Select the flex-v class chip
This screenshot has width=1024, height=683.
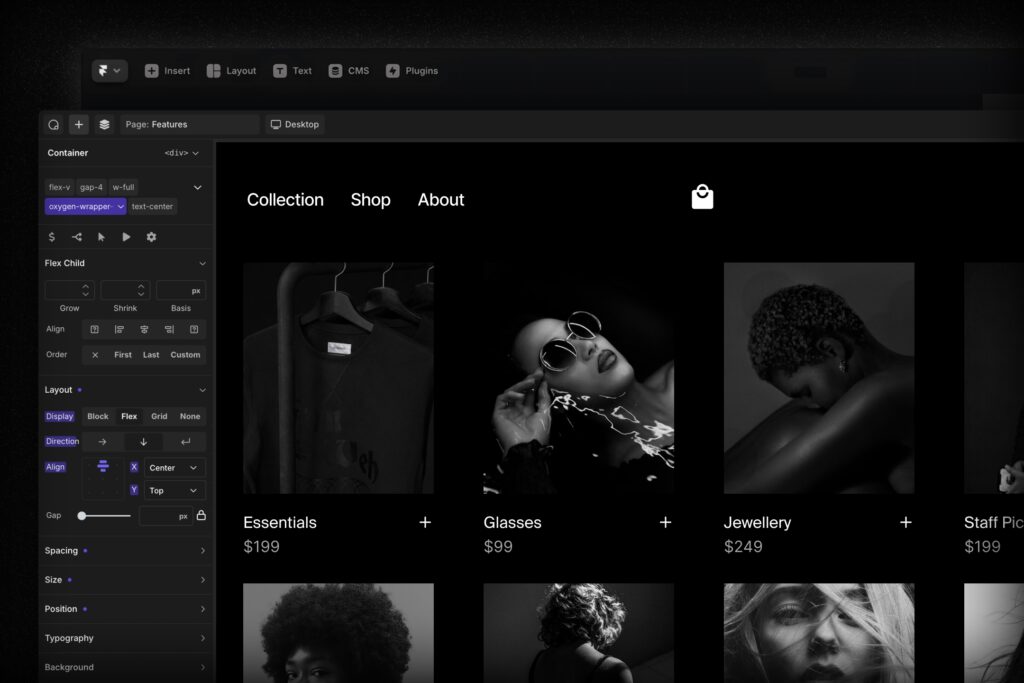click(x=59, y=187)
